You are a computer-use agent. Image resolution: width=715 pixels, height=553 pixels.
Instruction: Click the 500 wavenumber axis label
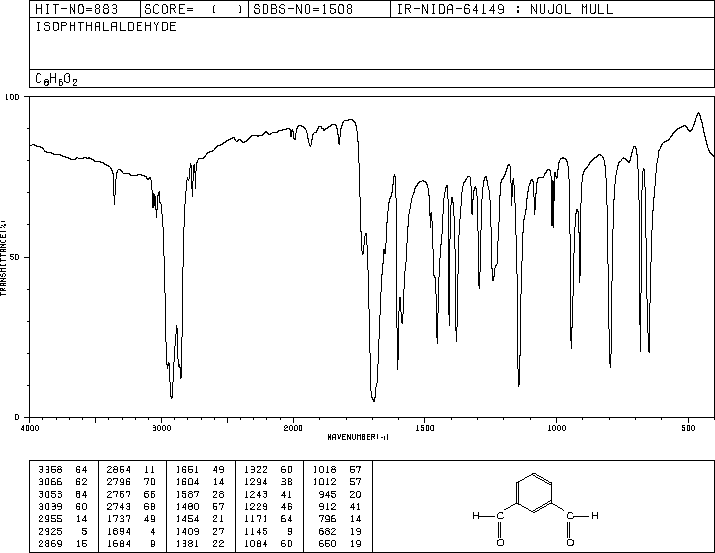(x=688, y=428)
